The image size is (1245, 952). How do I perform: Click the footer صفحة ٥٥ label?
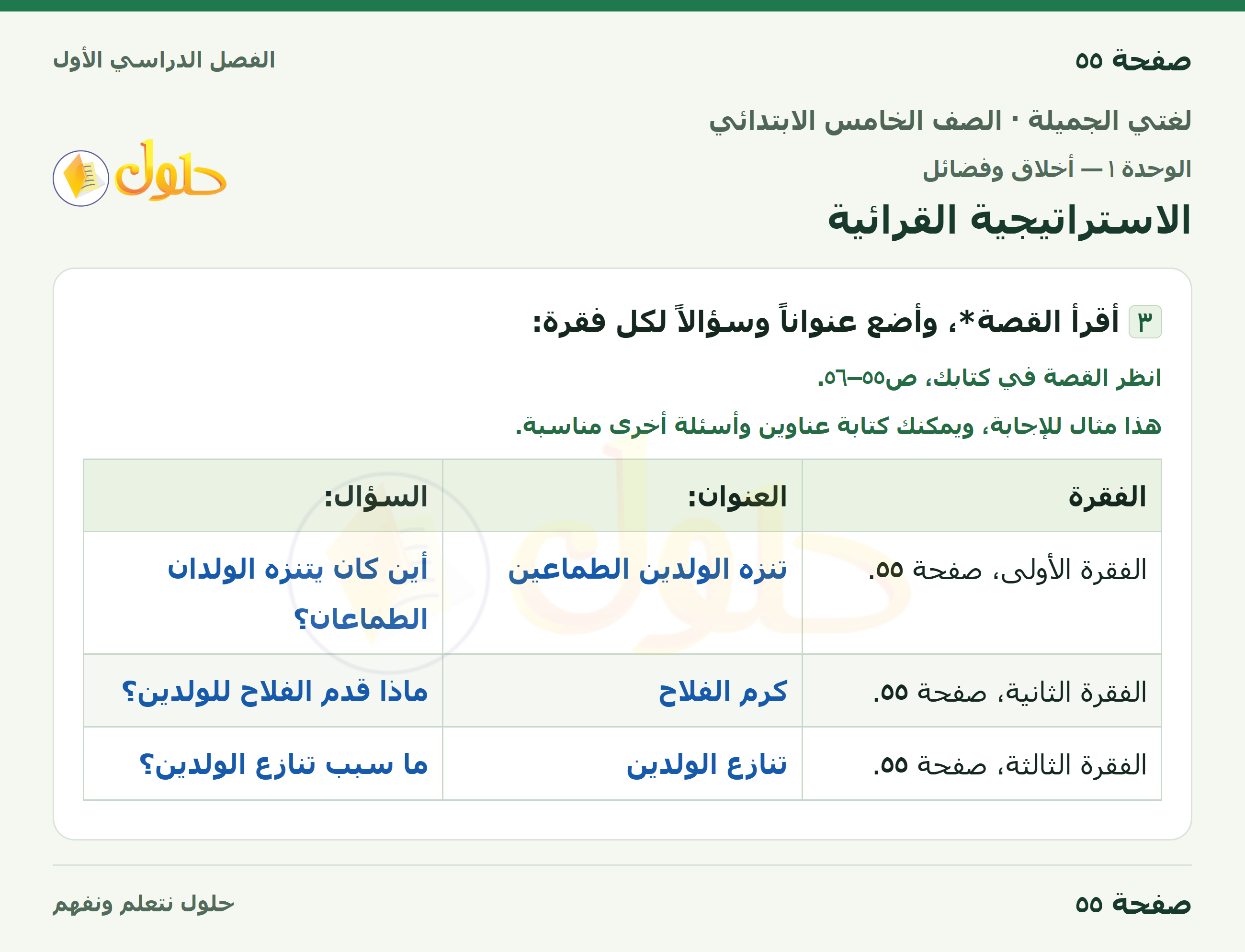coord(1133,904)
